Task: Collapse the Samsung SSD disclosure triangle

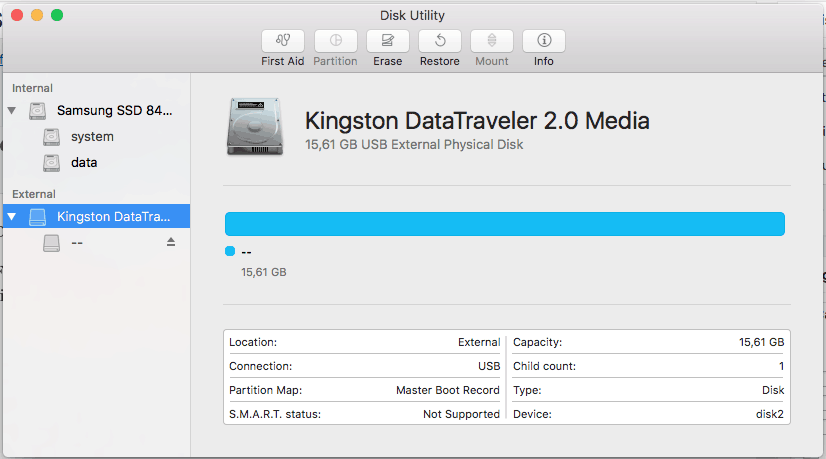Action: [12, 111]
